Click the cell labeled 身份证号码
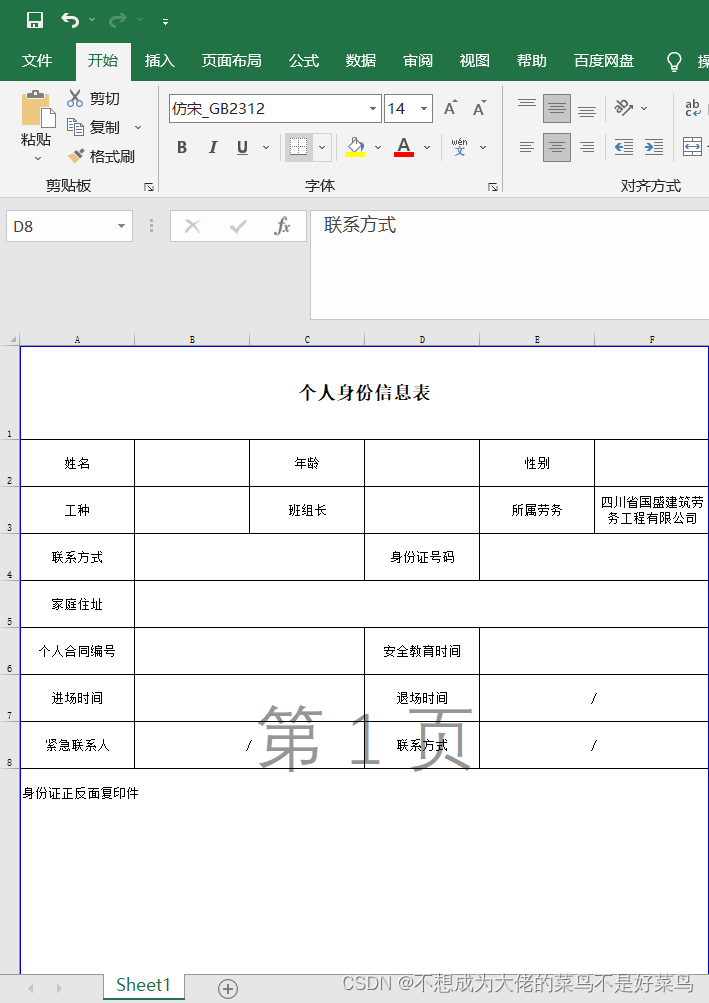The width and height of the screenshot is (709, 1003). [x=422, y=557]
